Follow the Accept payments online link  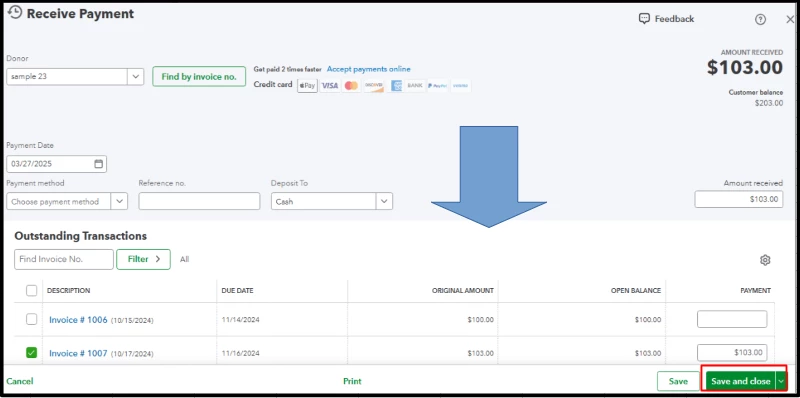368,69
